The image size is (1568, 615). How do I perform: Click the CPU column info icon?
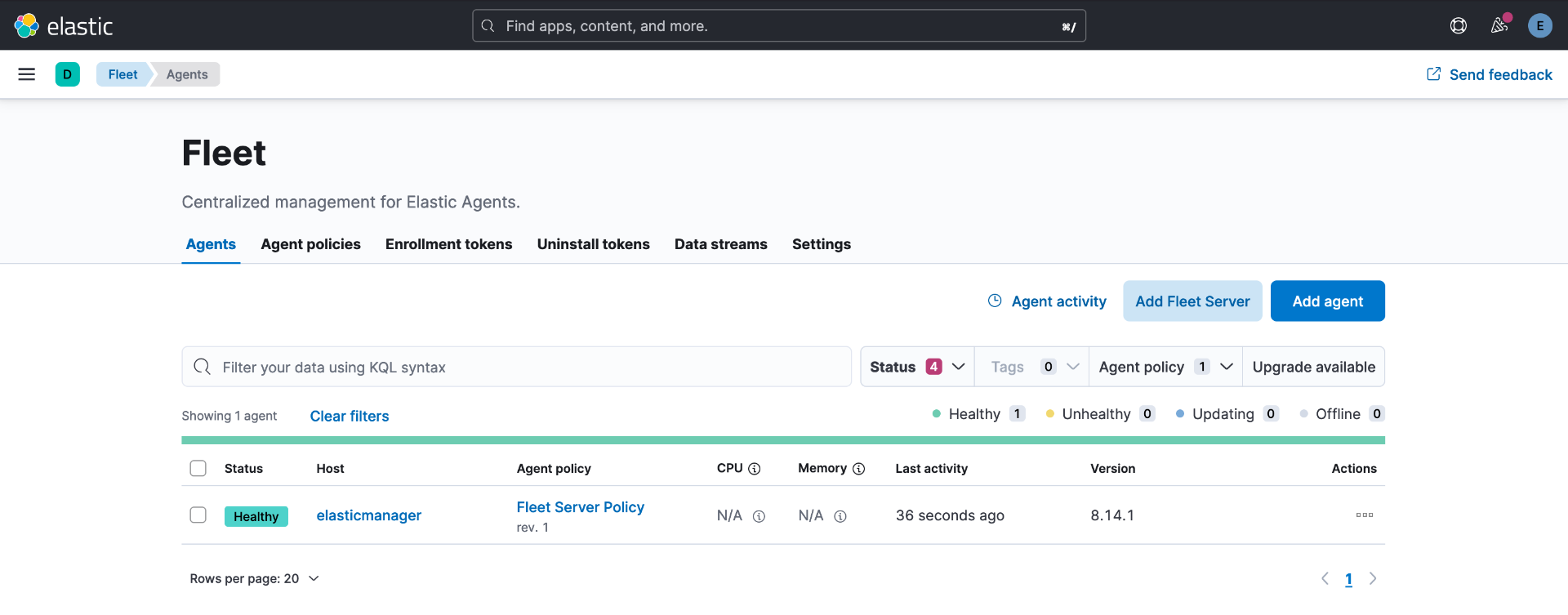[755, 469]
